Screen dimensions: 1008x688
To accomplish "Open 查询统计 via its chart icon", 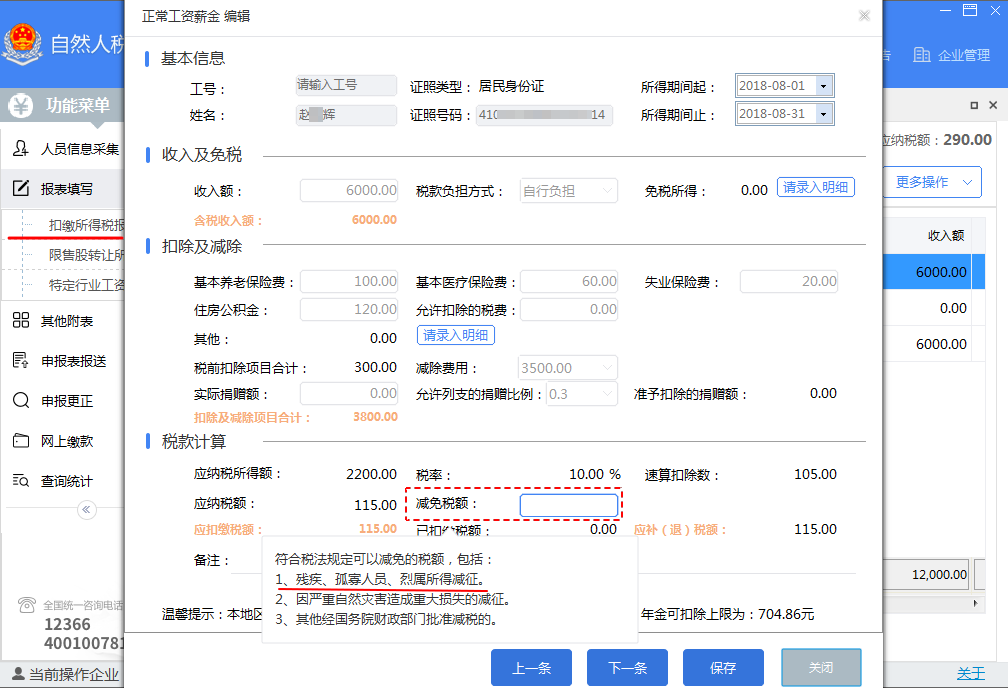I will (20, 481).
